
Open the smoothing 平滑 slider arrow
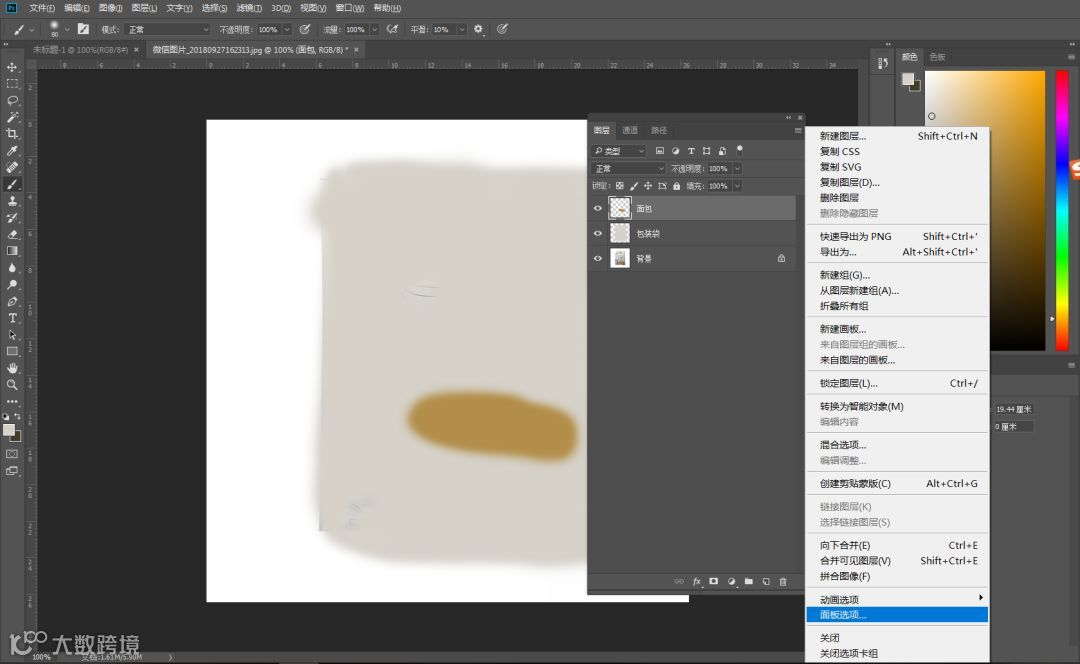coord(461,29)
